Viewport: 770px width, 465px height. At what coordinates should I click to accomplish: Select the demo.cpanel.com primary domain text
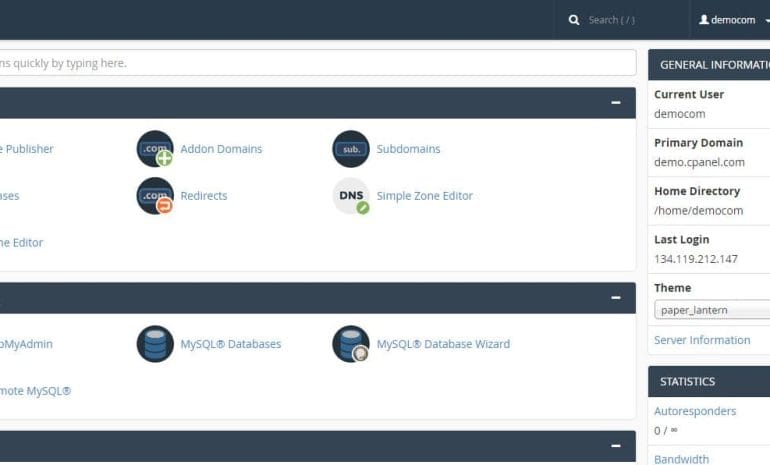(x=699, y=162)
